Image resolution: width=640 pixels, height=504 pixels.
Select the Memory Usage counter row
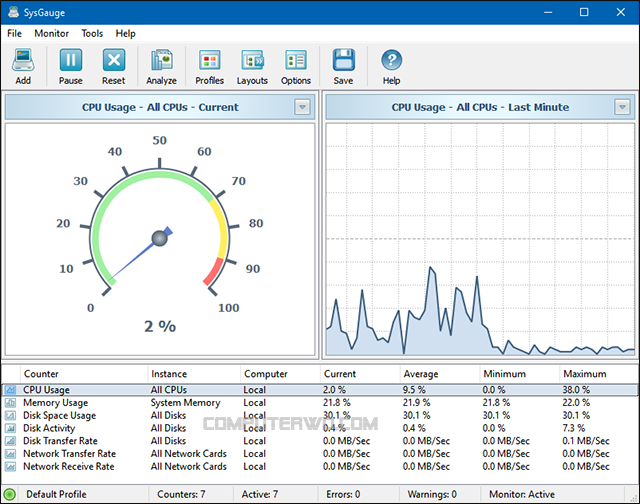320,403
